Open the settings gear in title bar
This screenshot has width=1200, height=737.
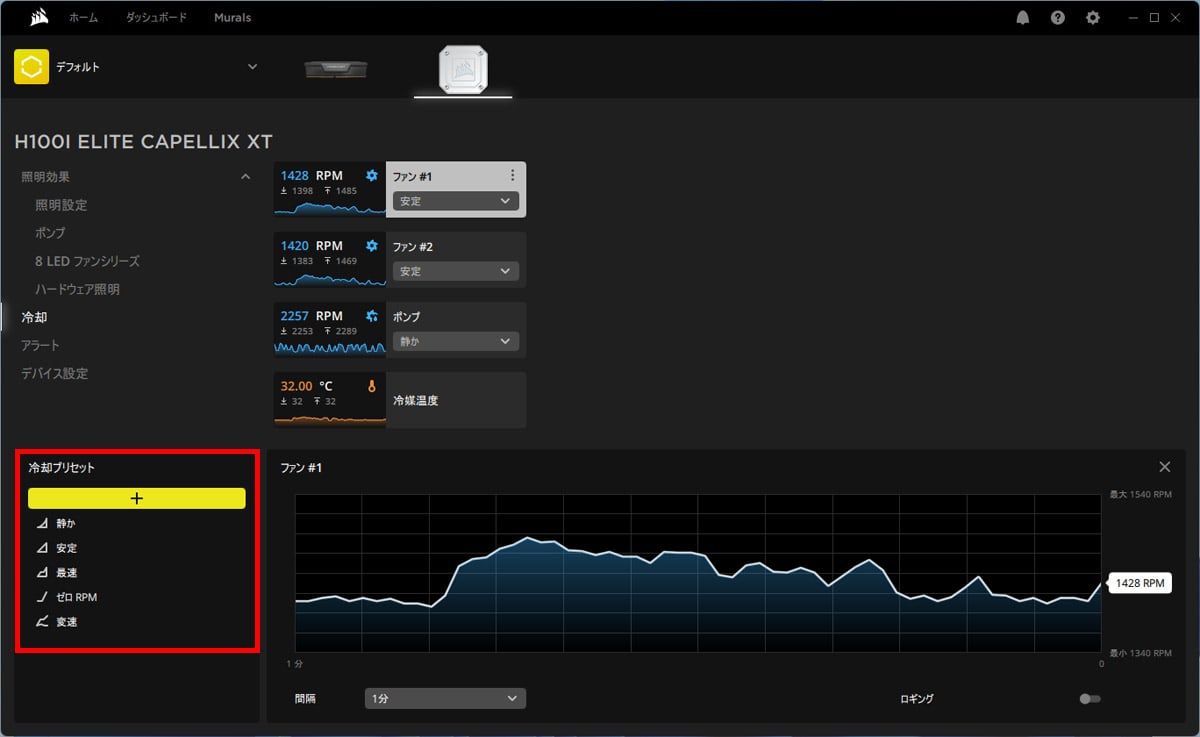tap(1093, 18)
